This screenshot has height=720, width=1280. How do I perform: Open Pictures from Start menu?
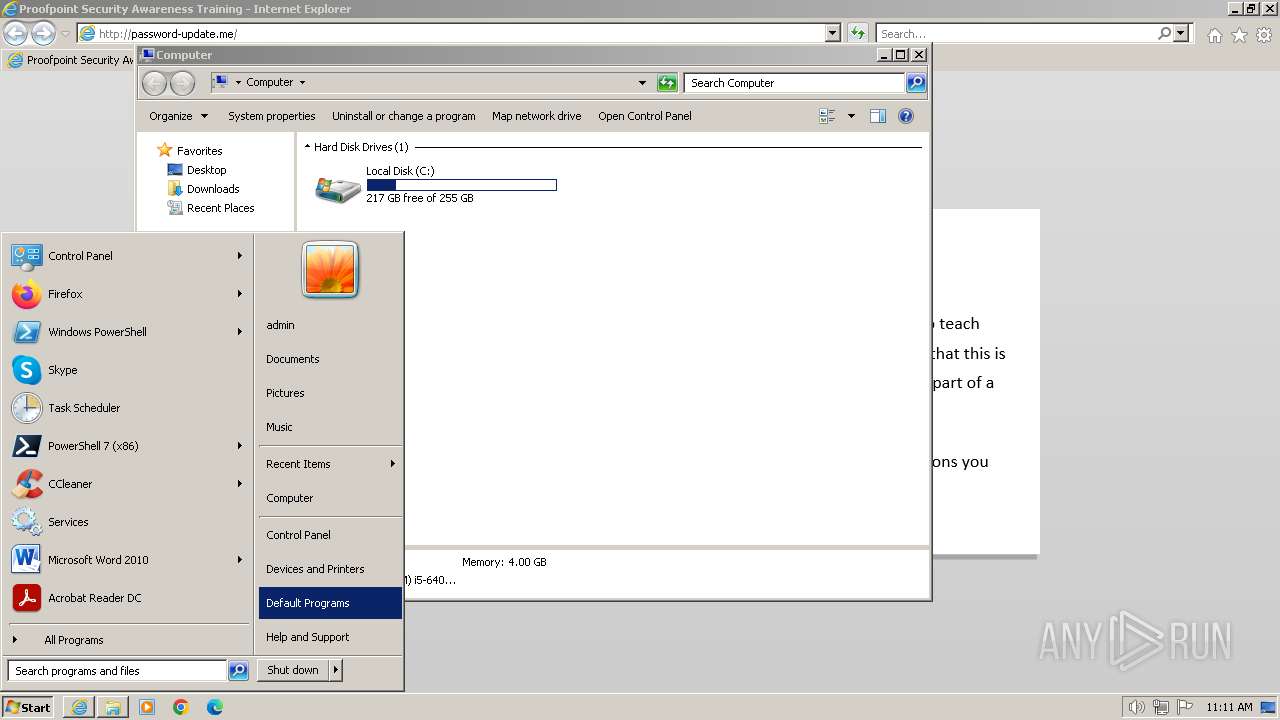coord(330,393)
